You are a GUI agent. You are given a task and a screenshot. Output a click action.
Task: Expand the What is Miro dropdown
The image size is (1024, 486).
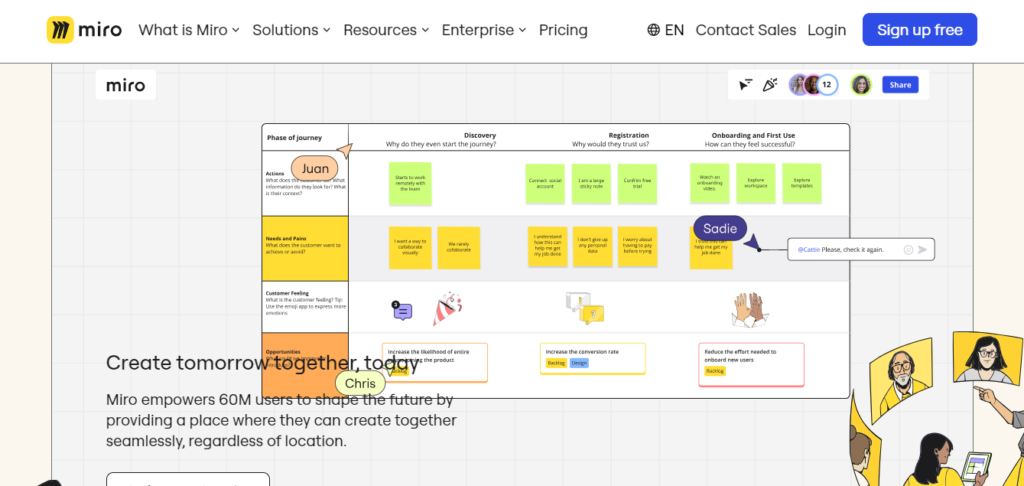click(x=189, y=30)
